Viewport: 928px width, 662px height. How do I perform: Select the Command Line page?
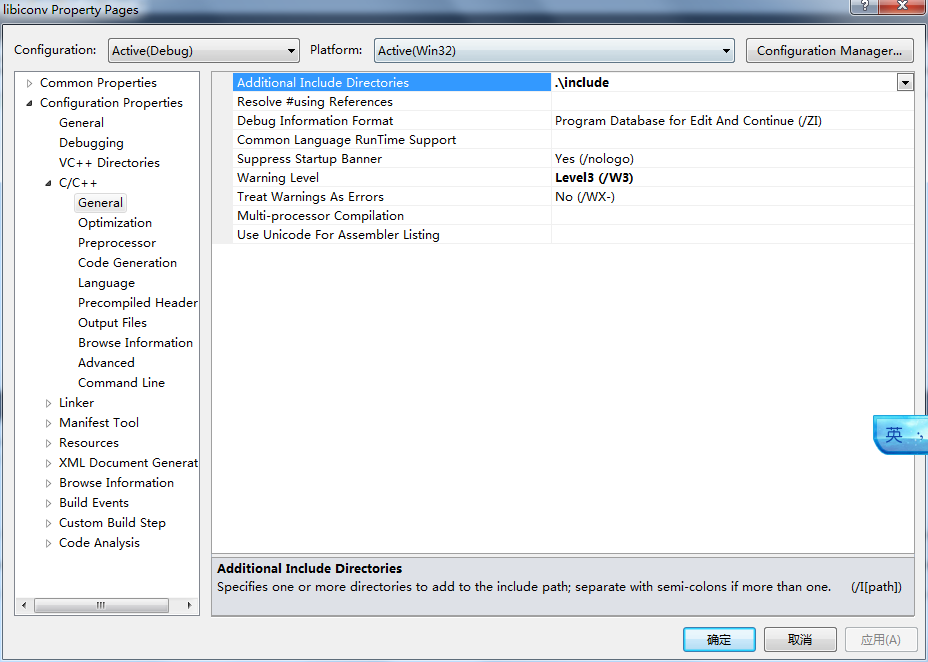click(121, 382)
